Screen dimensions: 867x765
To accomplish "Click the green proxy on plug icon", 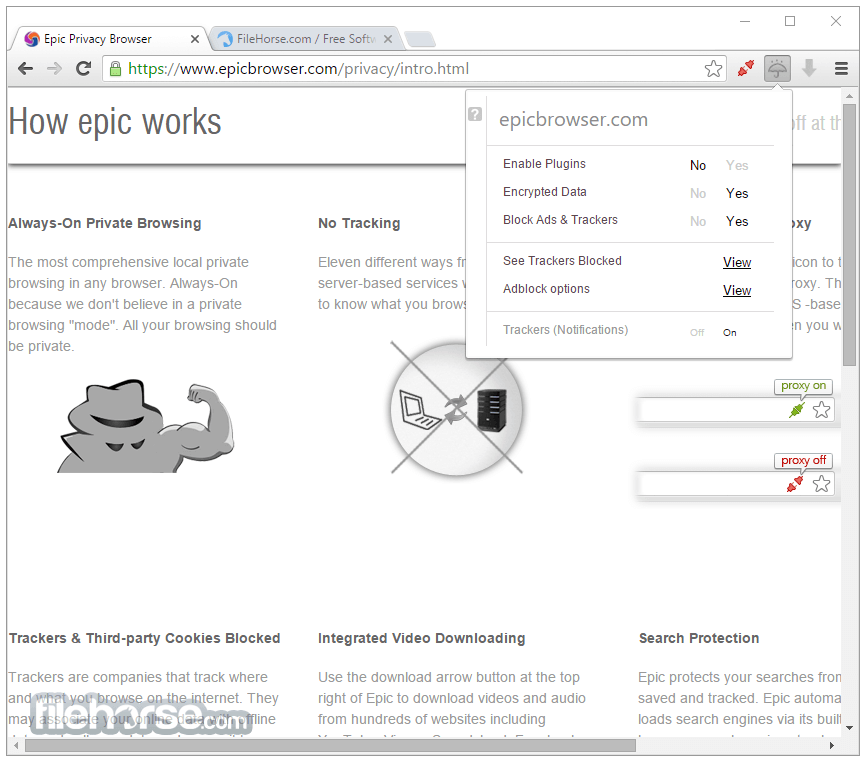I will tap(797, 410).
